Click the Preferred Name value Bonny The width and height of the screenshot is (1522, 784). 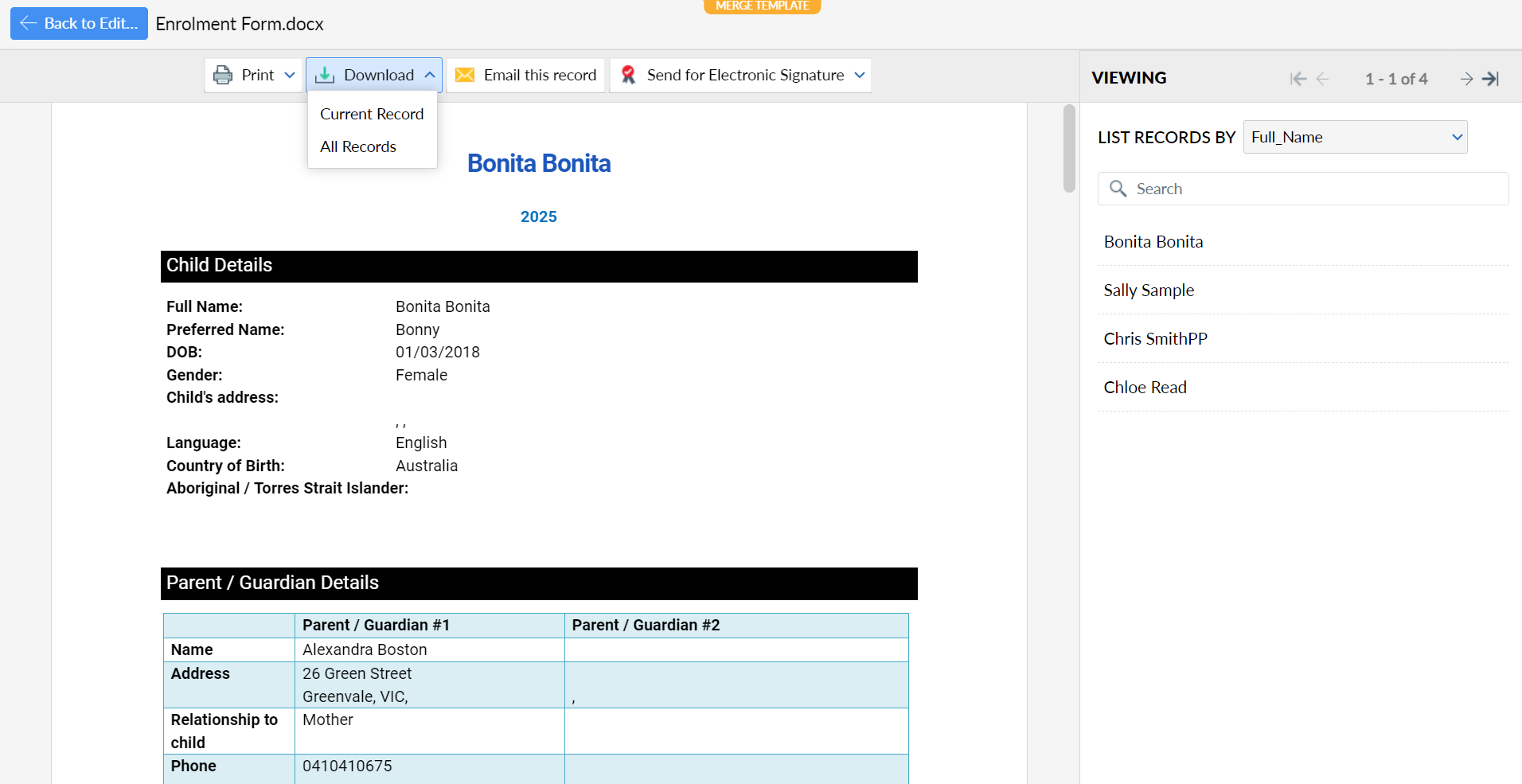coord(417,330)
